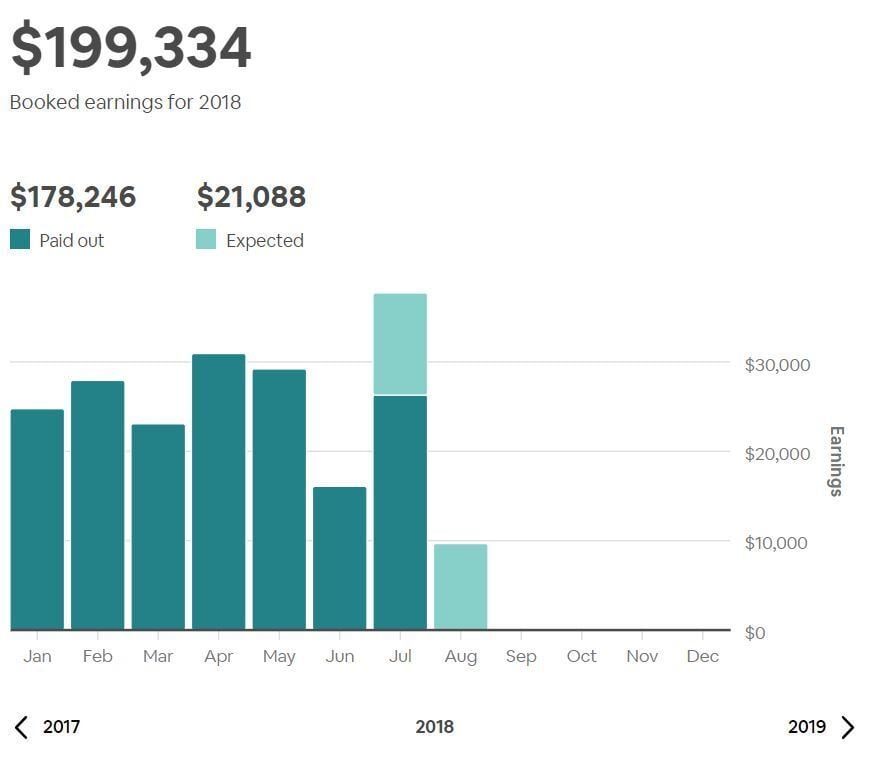Go to 2019 earnings year
This screenshot has height=758, width=873.
[807, 727]
